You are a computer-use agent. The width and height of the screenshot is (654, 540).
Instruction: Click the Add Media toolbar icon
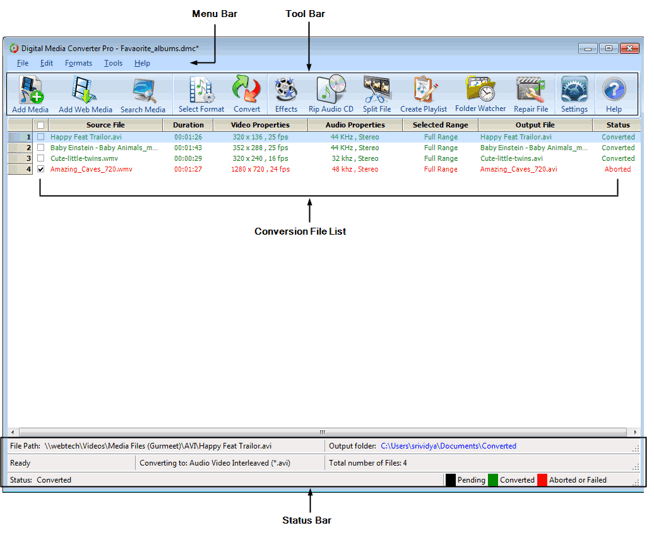(30, 93)
